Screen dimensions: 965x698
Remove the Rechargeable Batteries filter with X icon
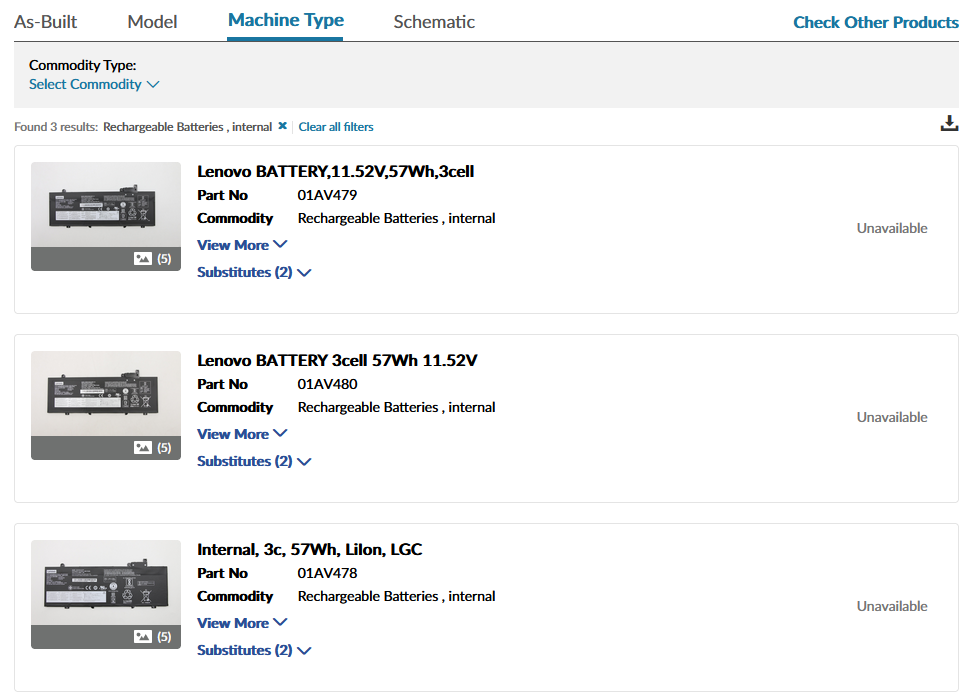[x=282, y=126]
